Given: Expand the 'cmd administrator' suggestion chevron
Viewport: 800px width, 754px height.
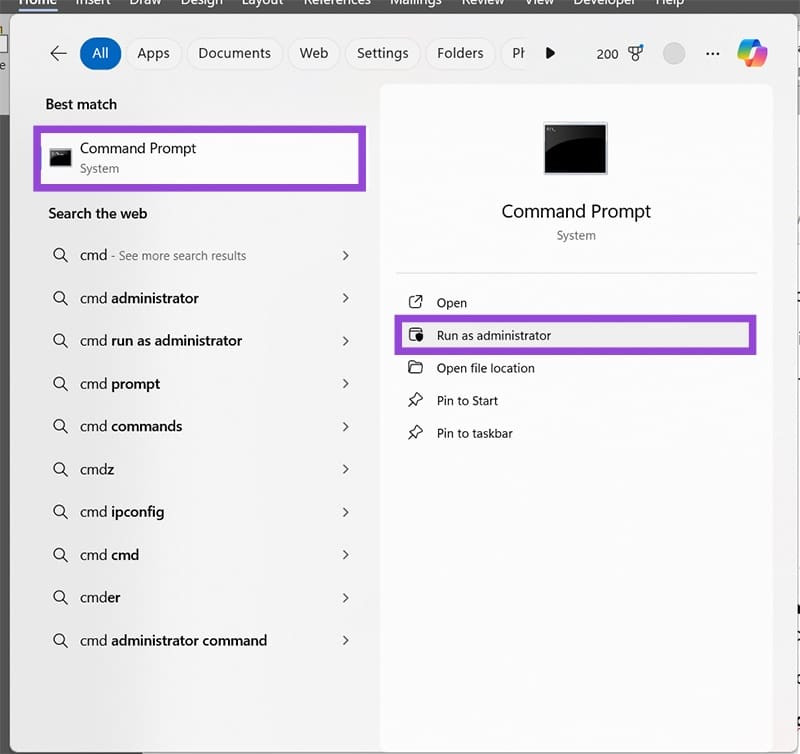Looking at the screenshot, I should pos(346,298).
